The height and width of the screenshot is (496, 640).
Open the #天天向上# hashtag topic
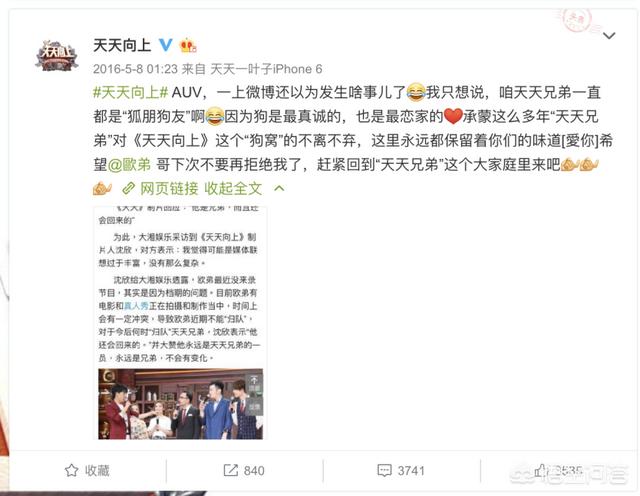tap(131, 92)
